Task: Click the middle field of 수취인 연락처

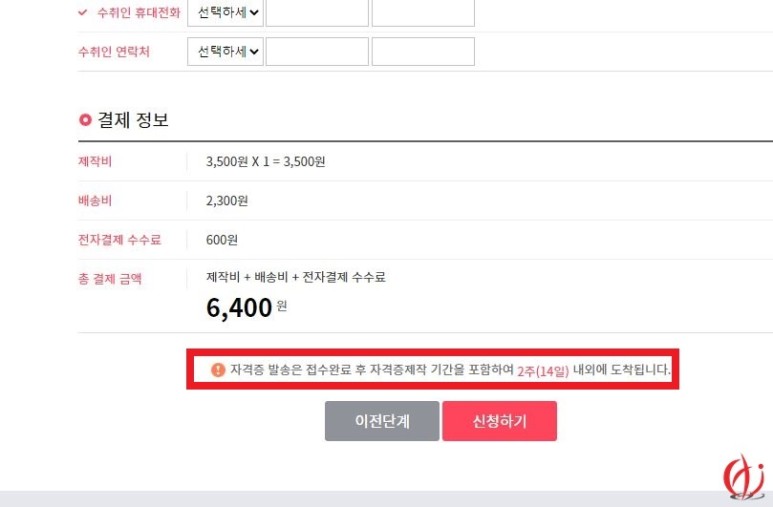Action: 317,51
